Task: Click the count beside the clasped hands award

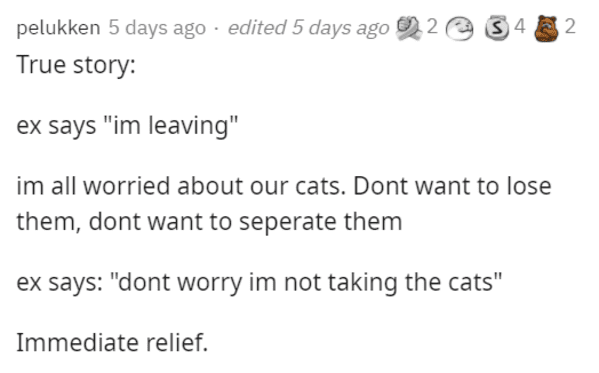Action: (x=432, y=27)
